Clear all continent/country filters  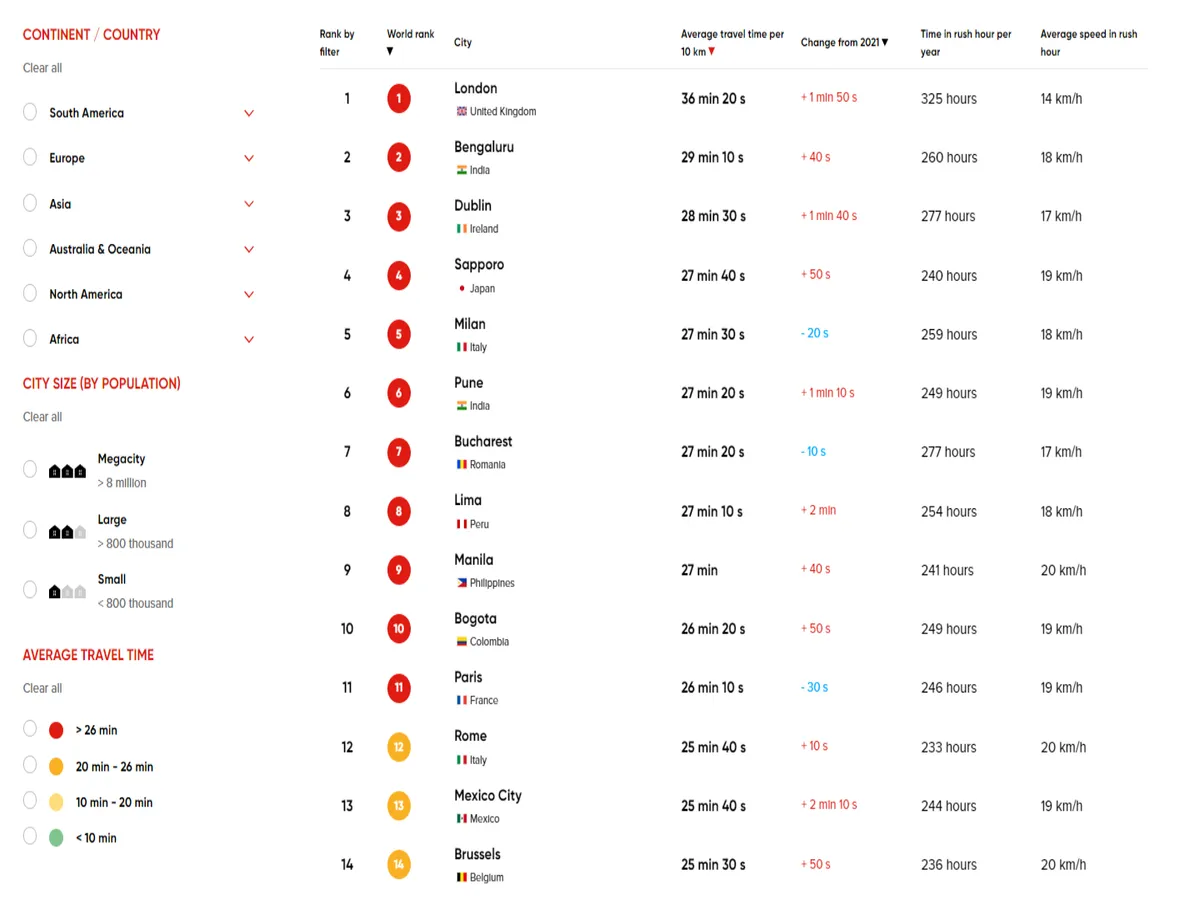[42, 68]
